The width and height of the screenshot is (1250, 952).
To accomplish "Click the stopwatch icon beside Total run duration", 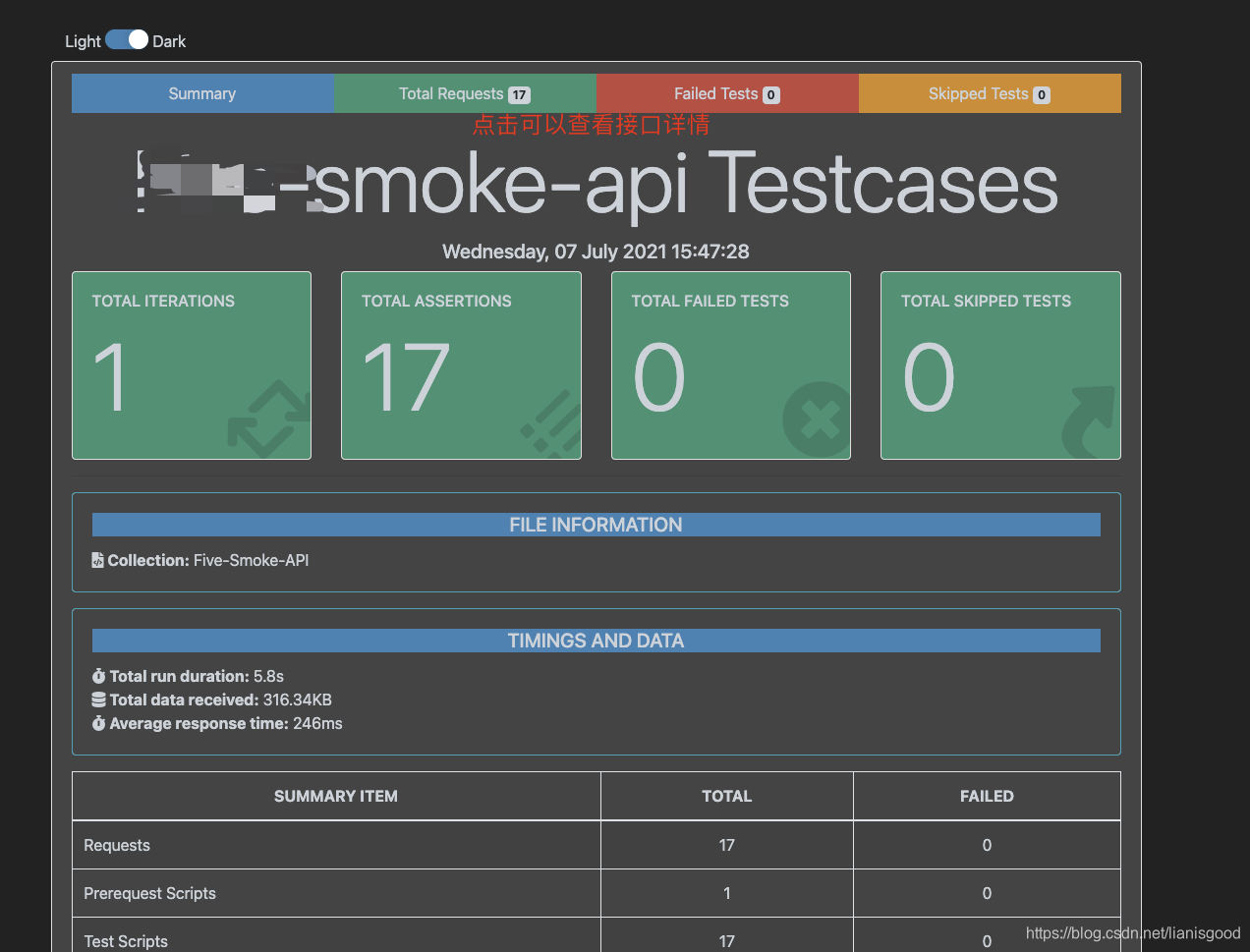I will [x=98, y=676].
